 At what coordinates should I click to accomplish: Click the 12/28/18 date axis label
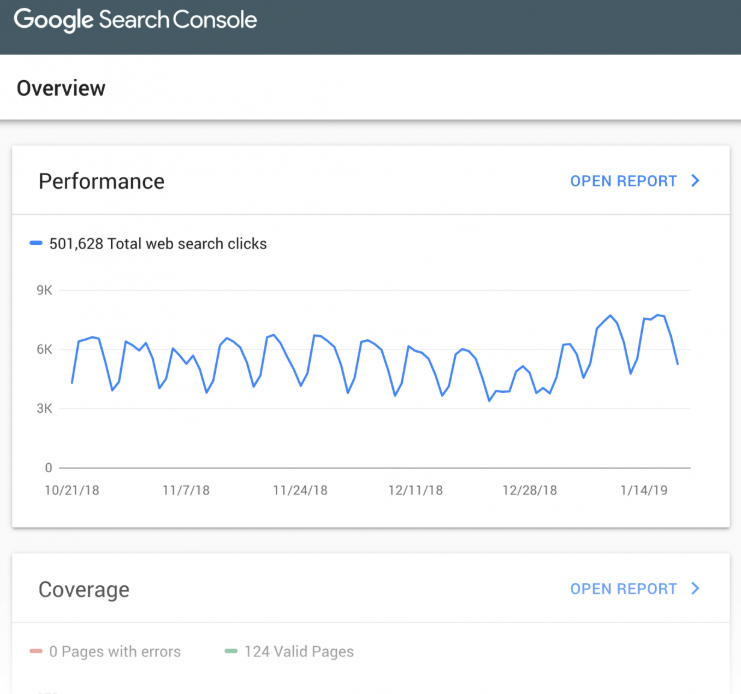tap(530, 490)
